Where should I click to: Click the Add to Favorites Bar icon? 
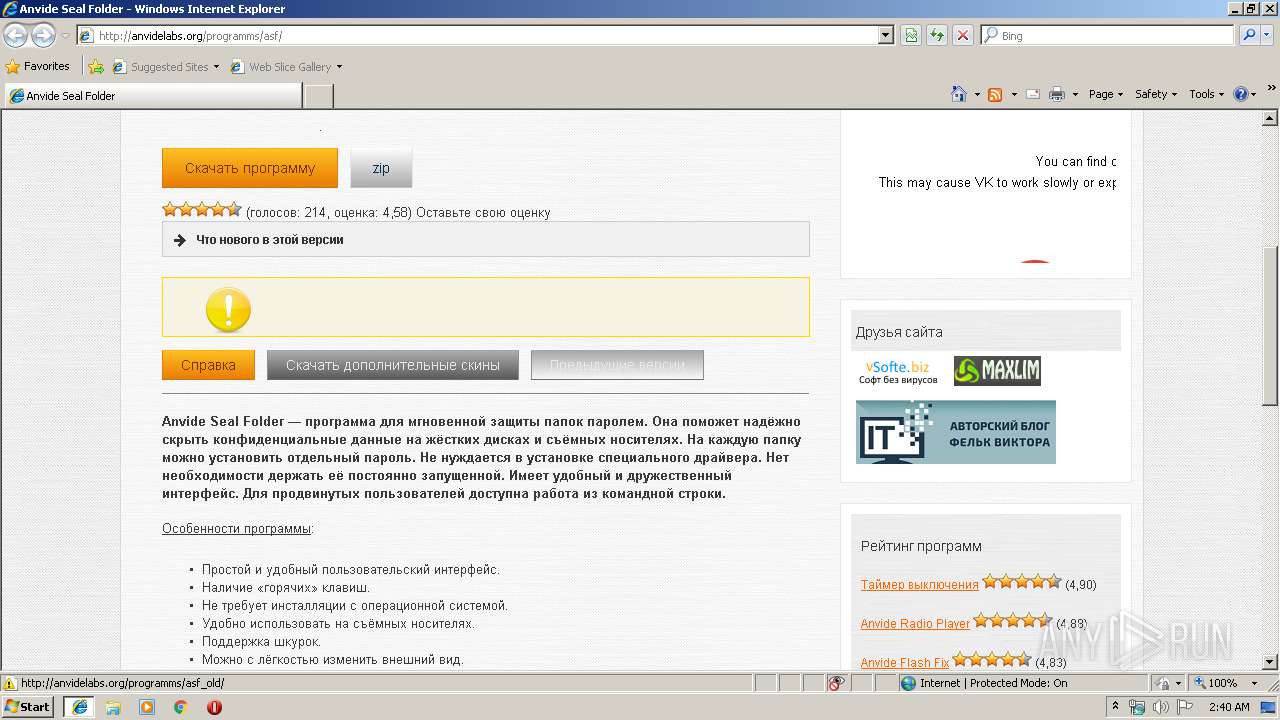click(96, 67)
